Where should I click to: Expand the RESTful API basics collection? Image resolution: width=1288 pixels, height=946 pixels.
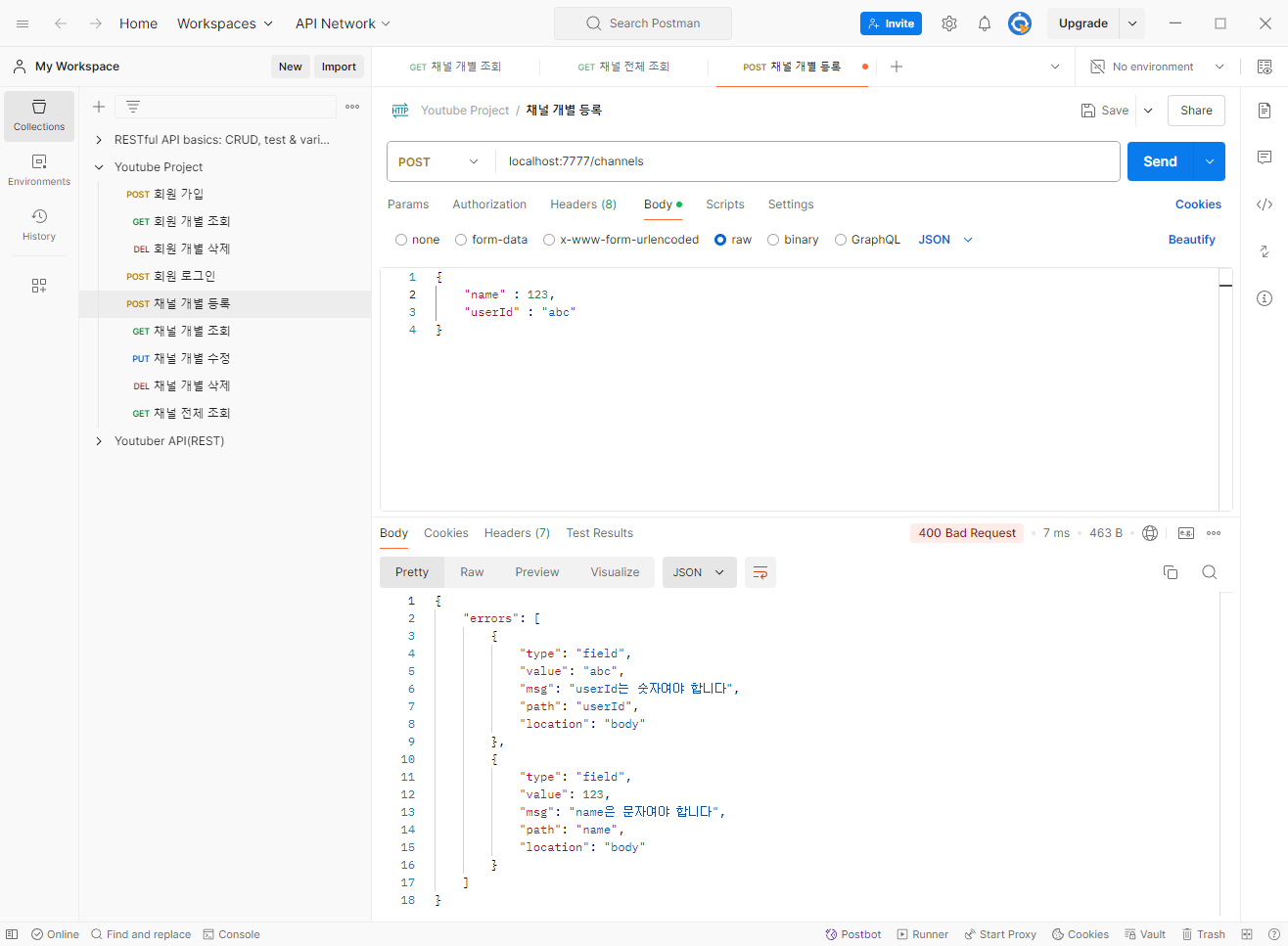click(99, 140)
